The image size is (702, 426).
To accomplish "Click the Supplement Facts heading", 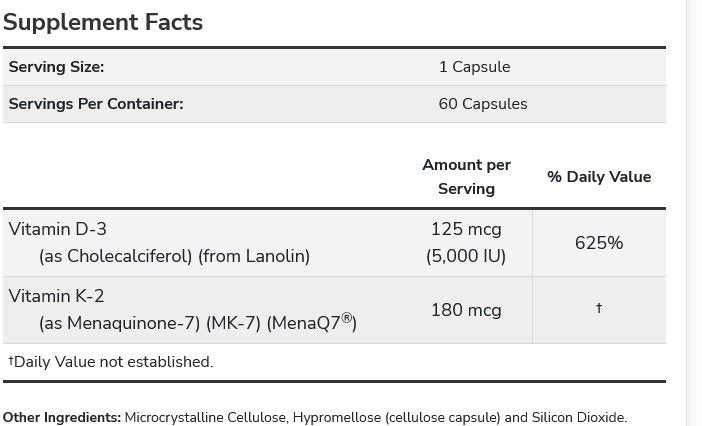I will (x=103, y=22).
